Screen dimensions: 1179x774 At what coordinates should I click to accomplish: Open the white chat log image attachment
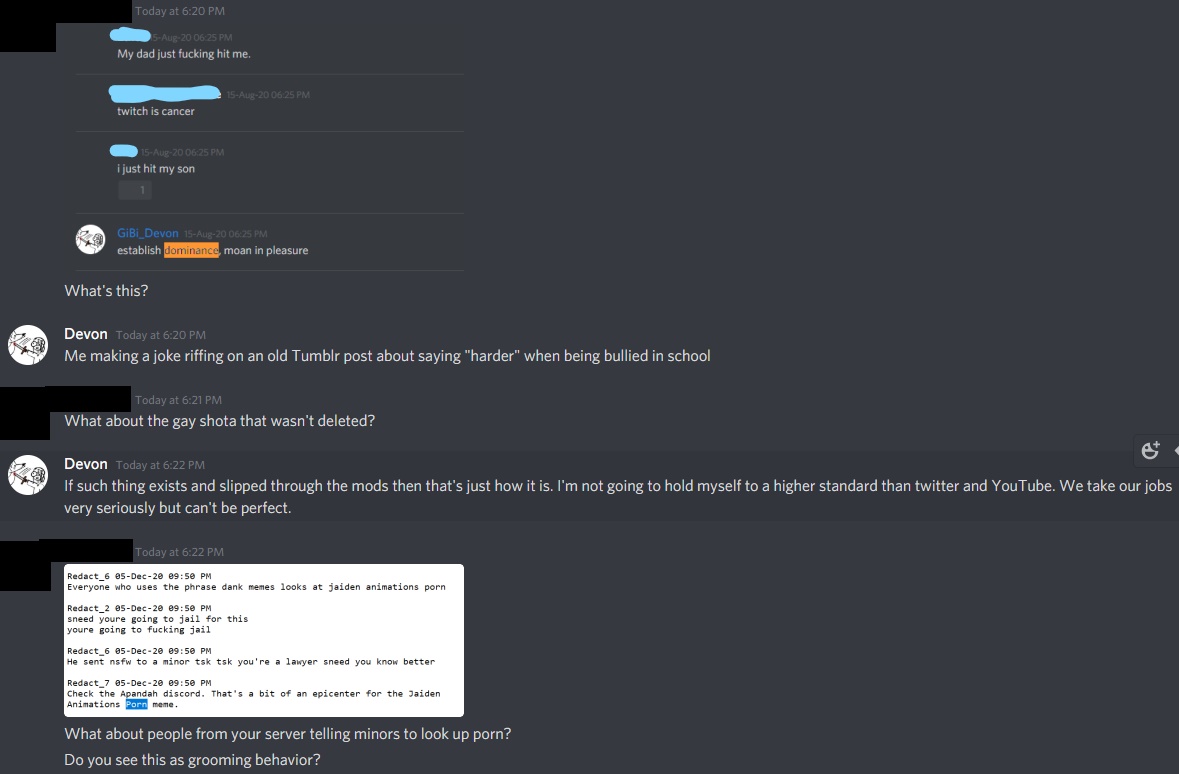pyautogui.click(x=264, y=640)
